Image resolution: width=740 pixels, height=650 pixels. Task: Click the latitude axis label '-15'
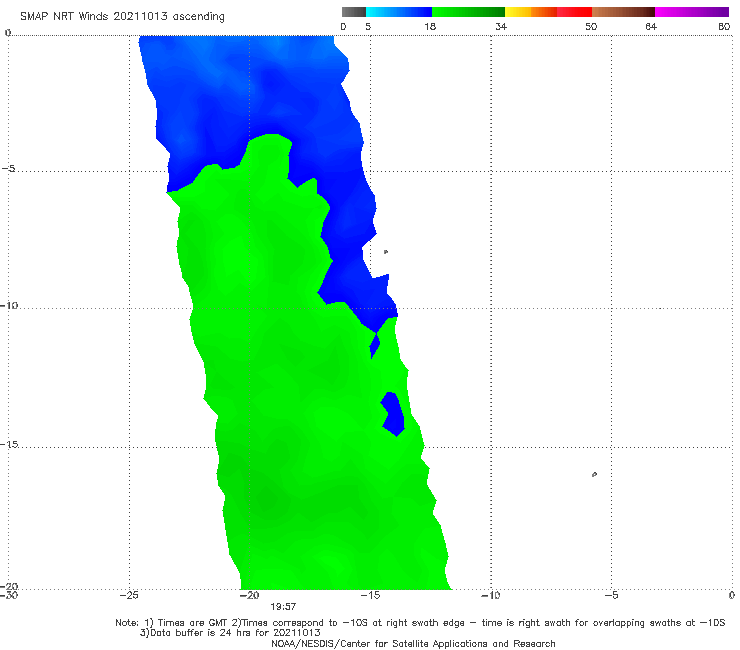click(x=8, y=444)
